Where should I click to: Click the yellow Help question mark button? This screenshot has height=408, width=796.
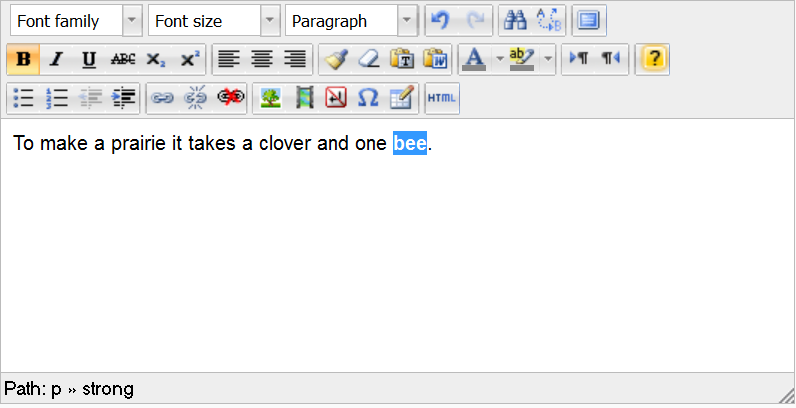point(653,59)
